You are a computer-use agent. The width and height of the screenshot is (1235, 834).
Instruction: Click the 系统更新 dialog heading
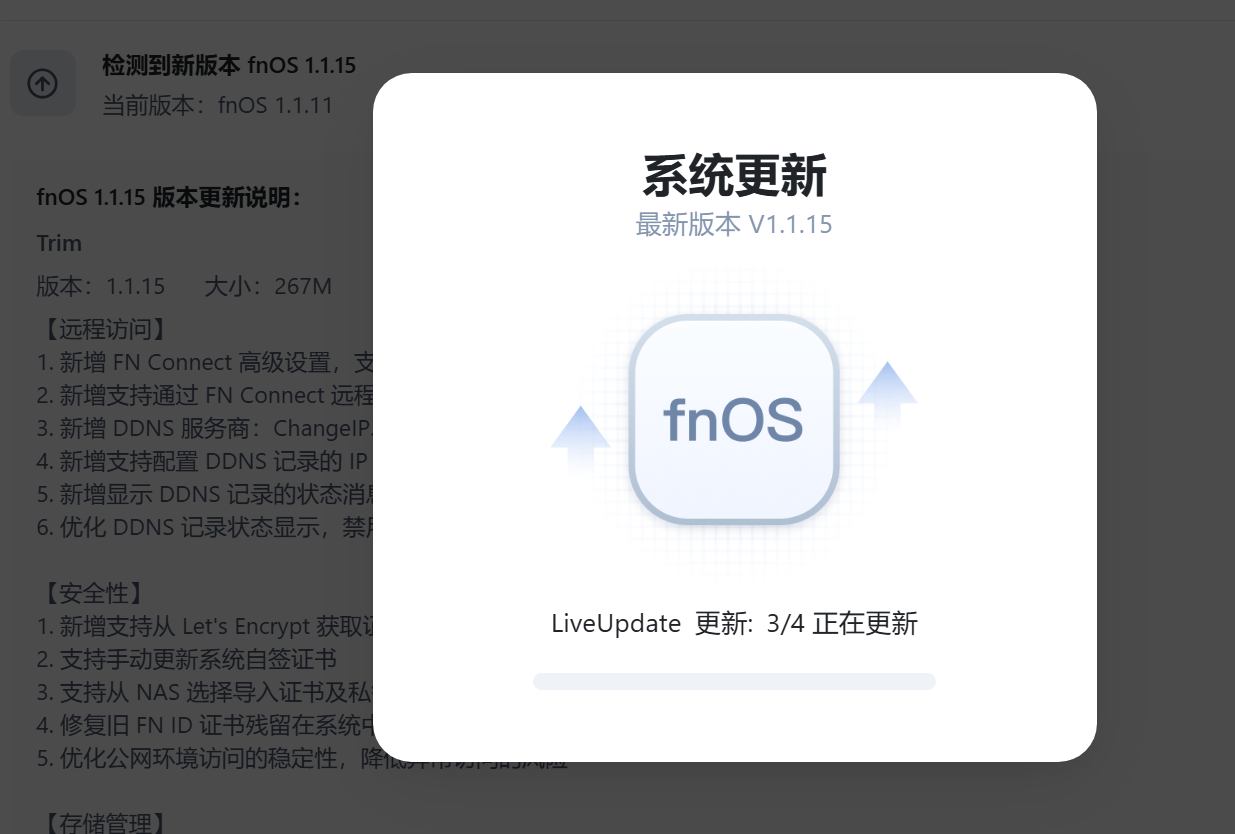click(734, 176)
